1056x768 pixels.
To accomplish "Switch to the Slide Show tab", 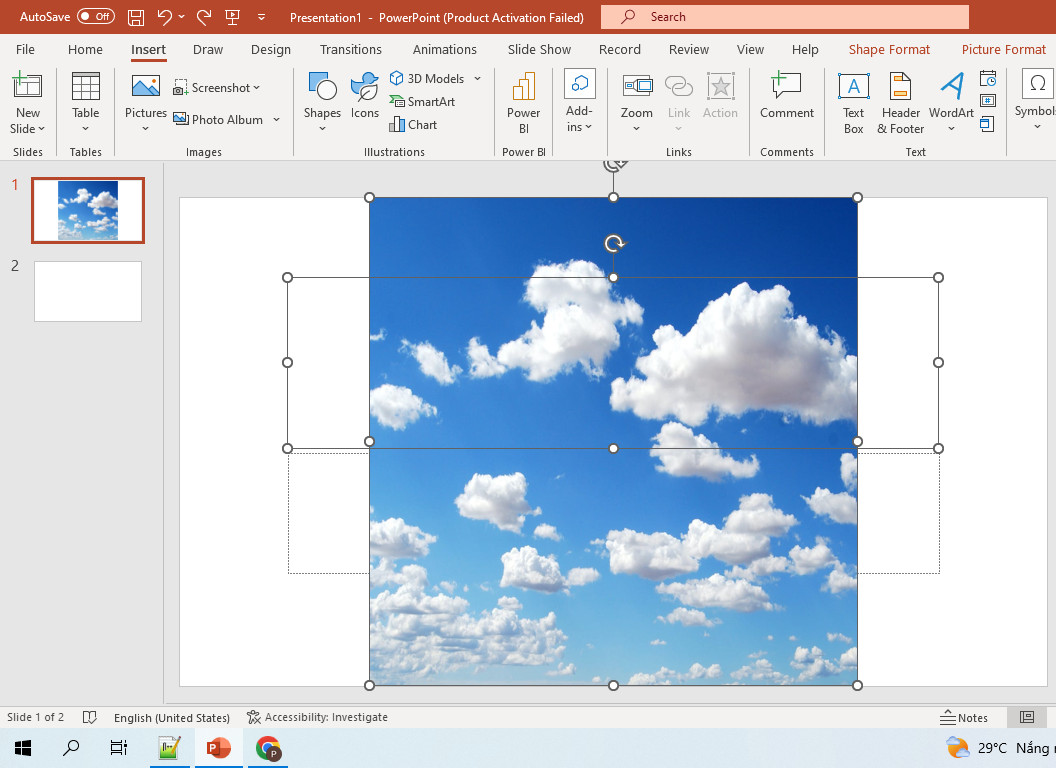I will point(539,49).
